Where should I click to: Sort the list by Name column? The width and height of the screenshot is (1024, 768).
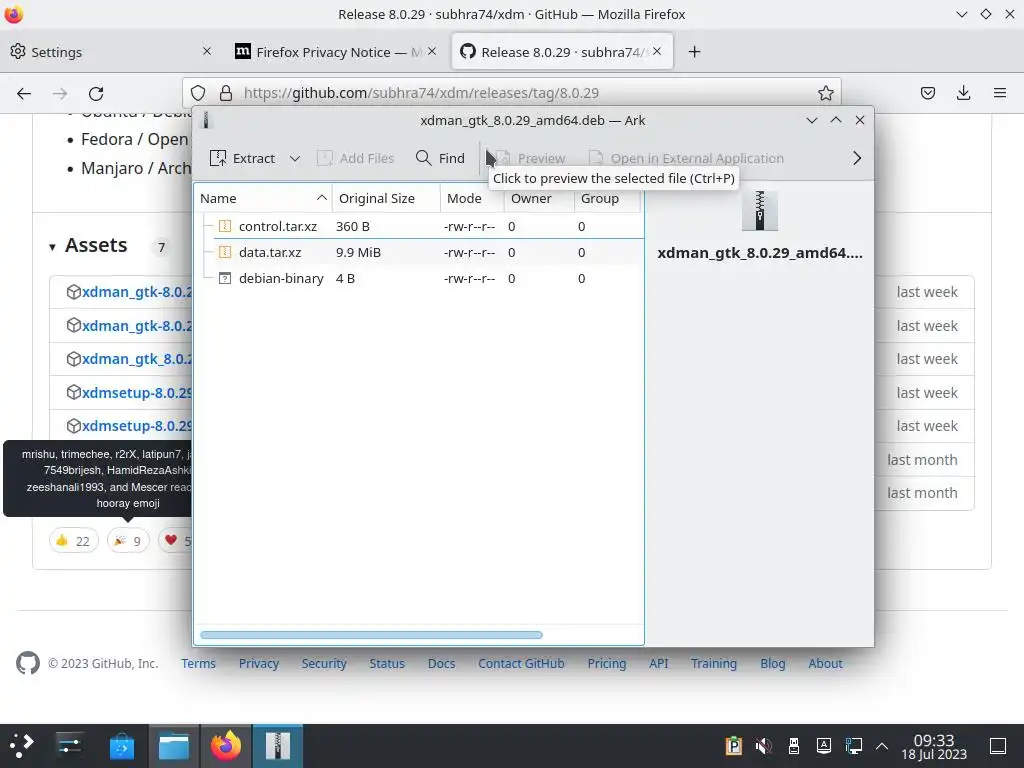(263, 199)
